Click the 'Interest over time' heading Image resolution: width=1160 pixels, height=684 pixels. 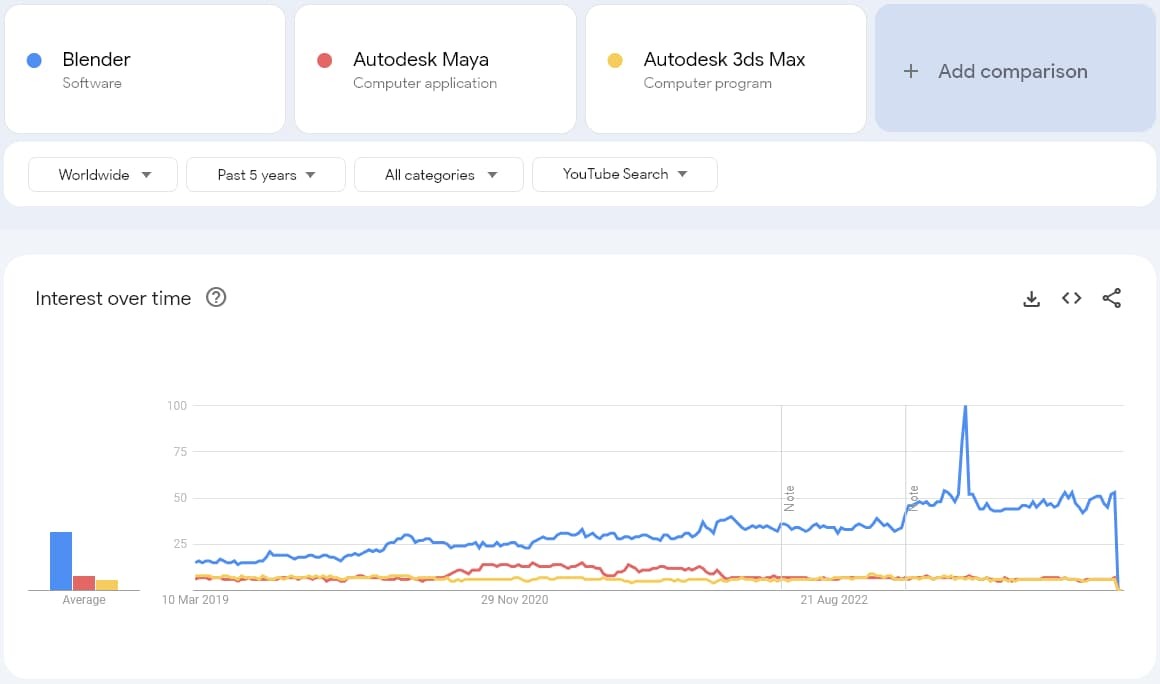tap(113, 298)
